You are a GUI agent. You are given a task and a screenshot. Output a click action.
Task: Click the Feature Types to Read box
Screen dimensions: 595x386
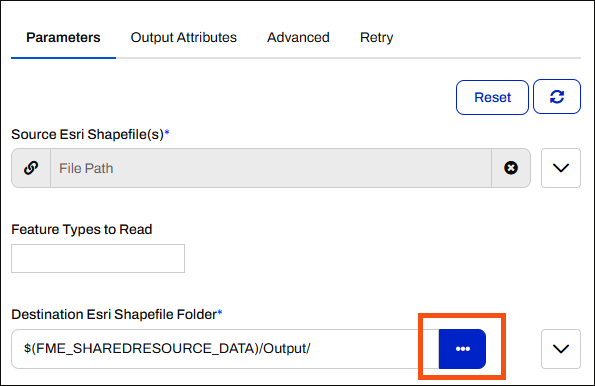[98, 258]
